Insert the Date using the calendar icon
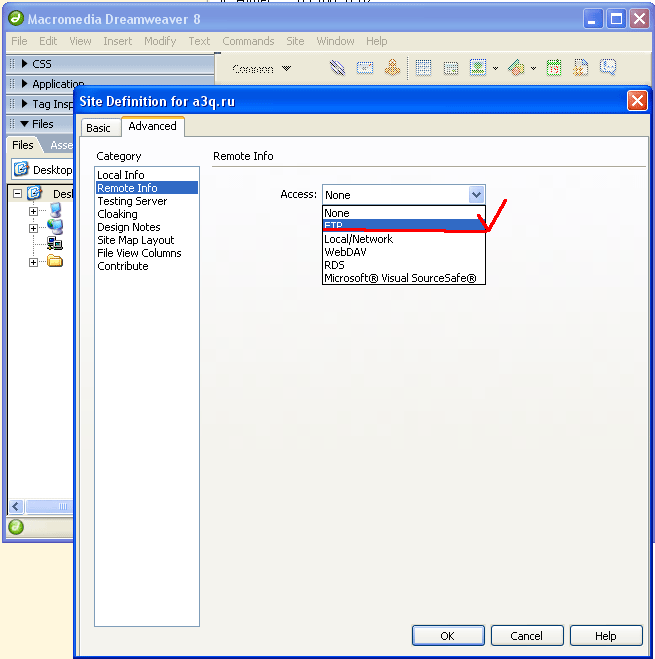Screen dimensions: 655x659 pyautogui.click(x=554, y=68)
